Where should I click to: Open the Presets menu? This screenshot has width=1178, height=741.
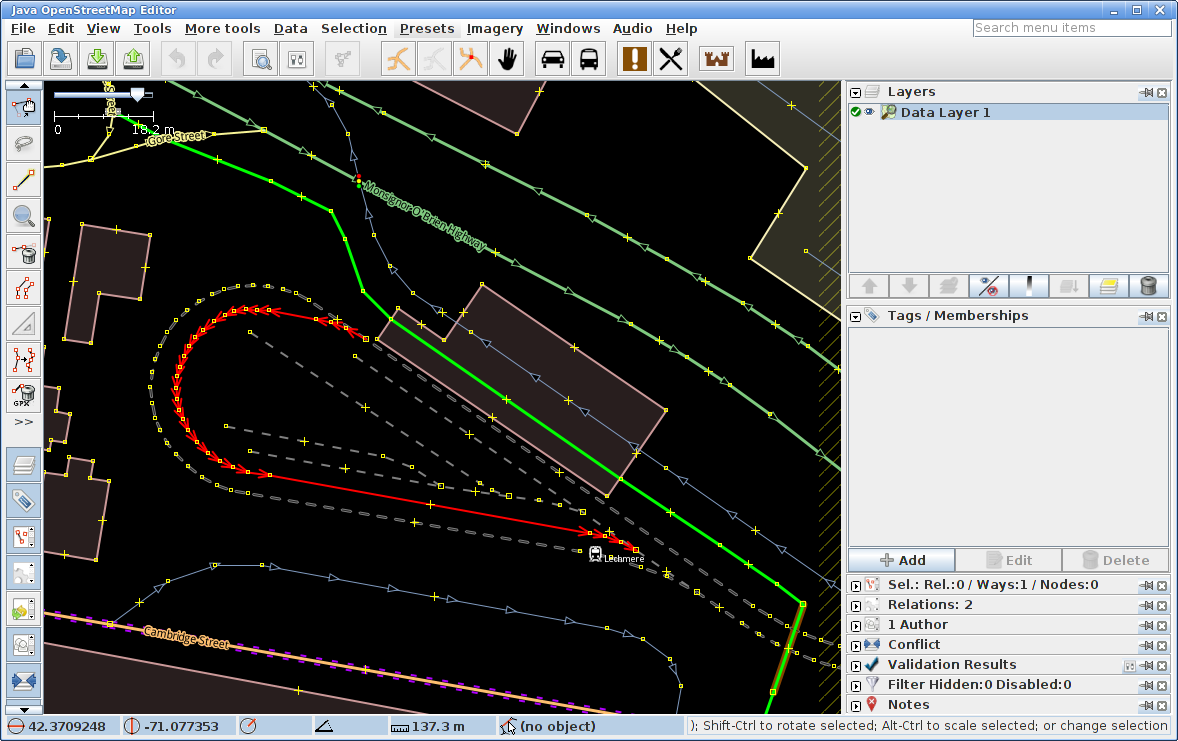(427, 29)
